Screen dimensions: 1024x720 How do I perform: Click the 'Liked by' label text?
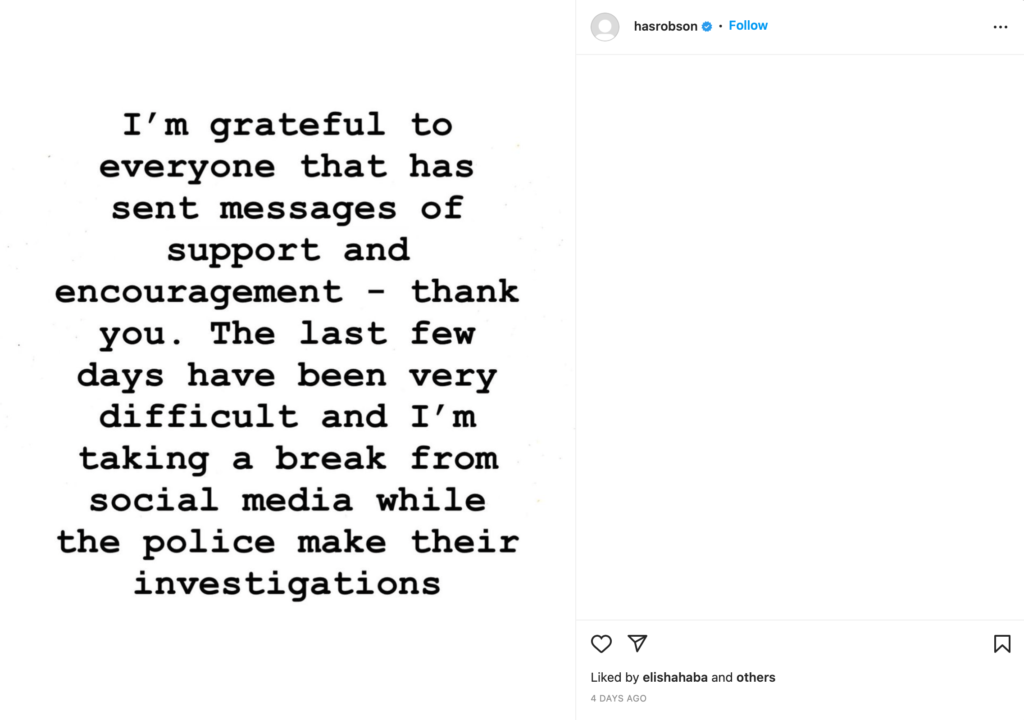click(x=615, y=677)
